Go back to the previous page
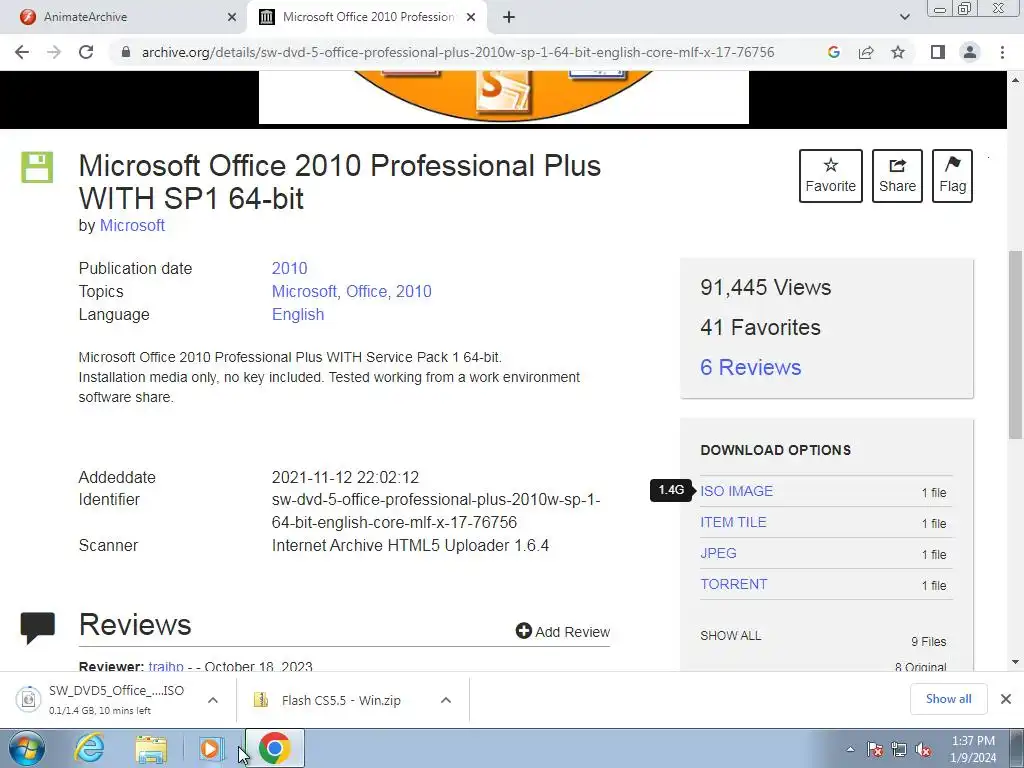1024x768 pixels. pyautogui.click(x=22, y=52)
